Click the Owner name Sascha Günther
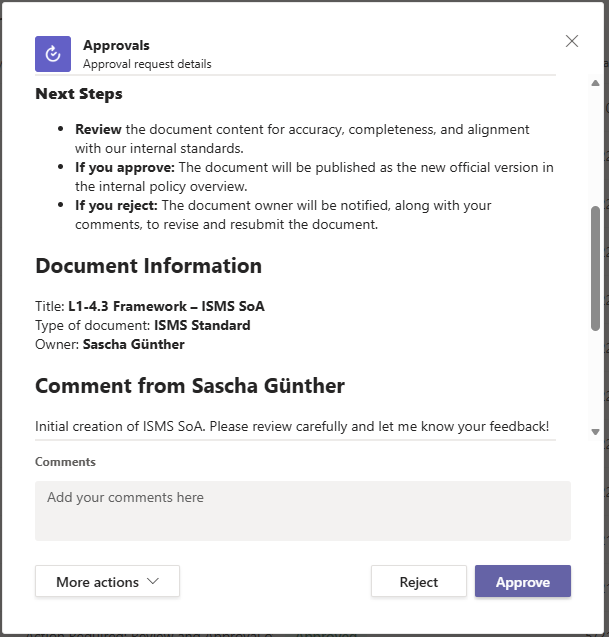609x637 pixels. click(134, 344)
